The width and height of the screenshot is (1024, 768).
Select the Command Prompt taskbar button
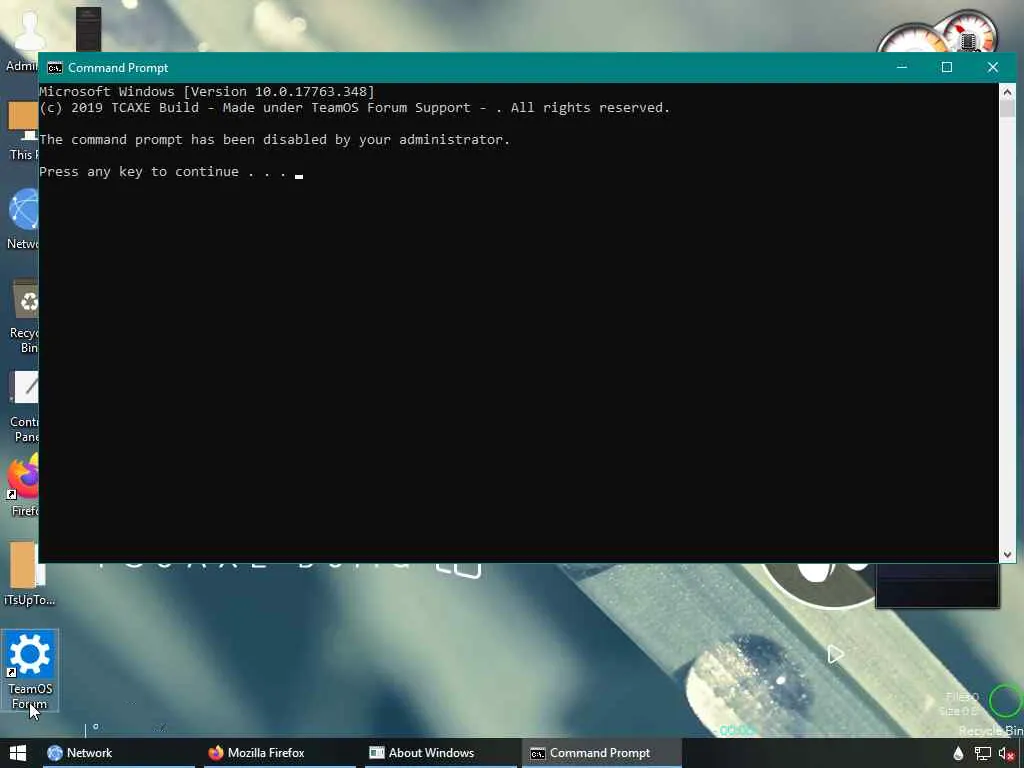pyautogui.click(x=601, y=753)
